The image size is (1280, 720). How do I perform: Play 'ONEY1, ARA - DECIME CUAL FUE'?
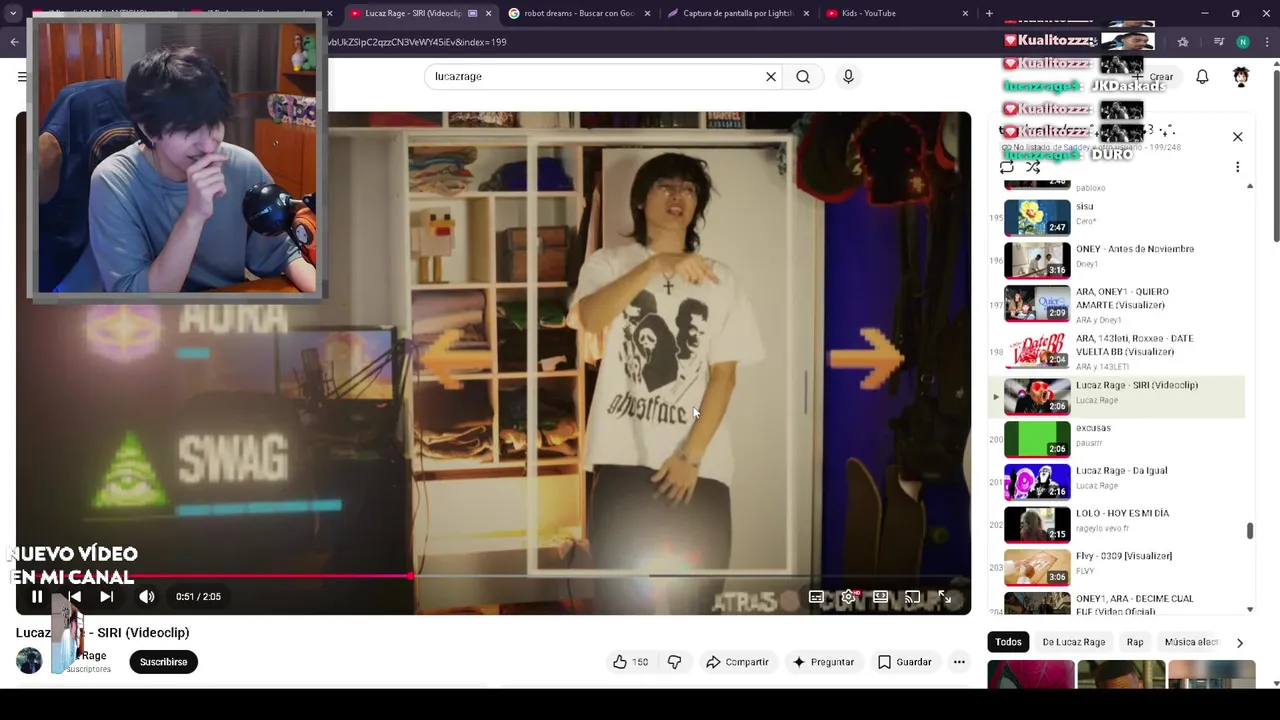[1117, 603]
